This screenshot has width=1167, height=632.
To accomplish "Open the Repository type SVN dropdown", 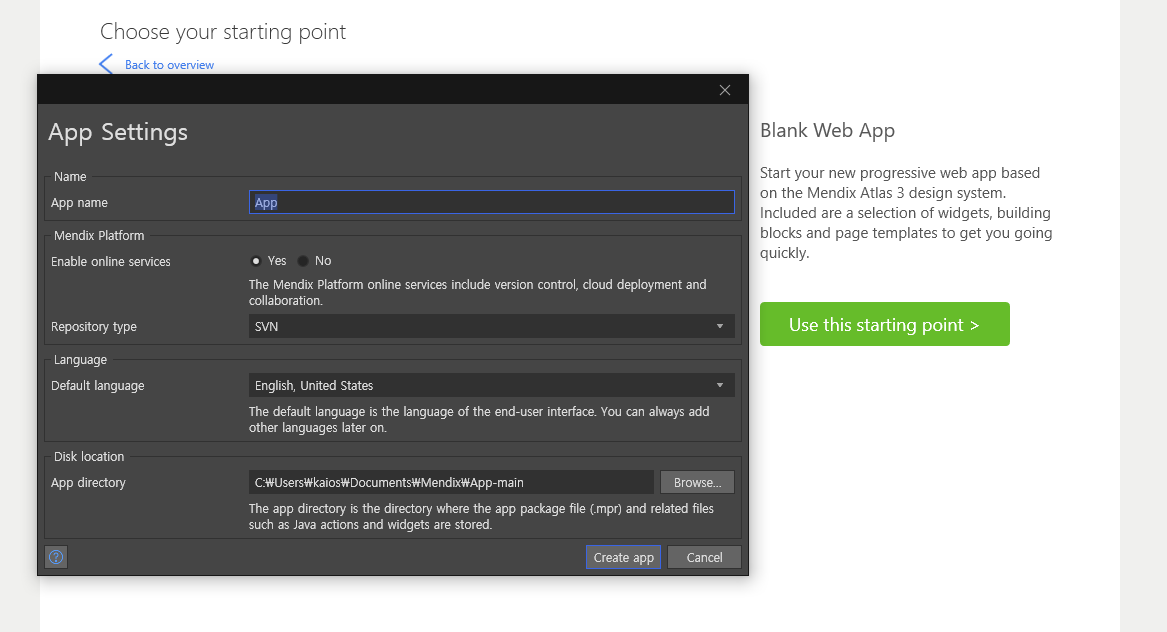I will click(x=491, y=326).
